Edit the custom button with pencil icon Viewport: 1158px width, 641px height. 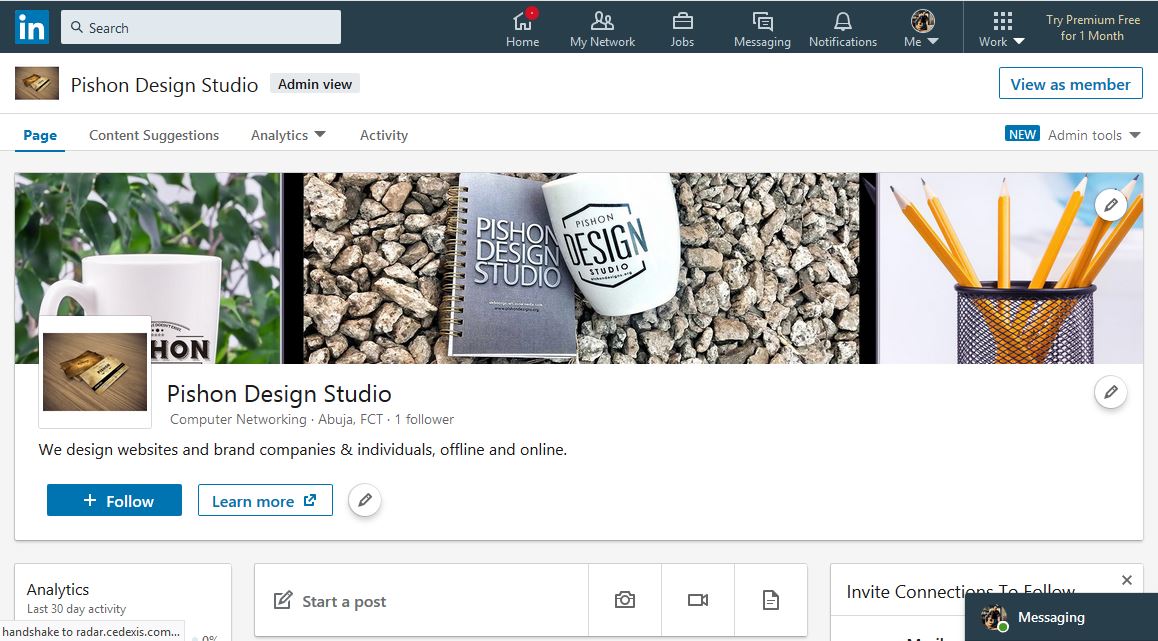pyautogui.click(x=365, y=500)
